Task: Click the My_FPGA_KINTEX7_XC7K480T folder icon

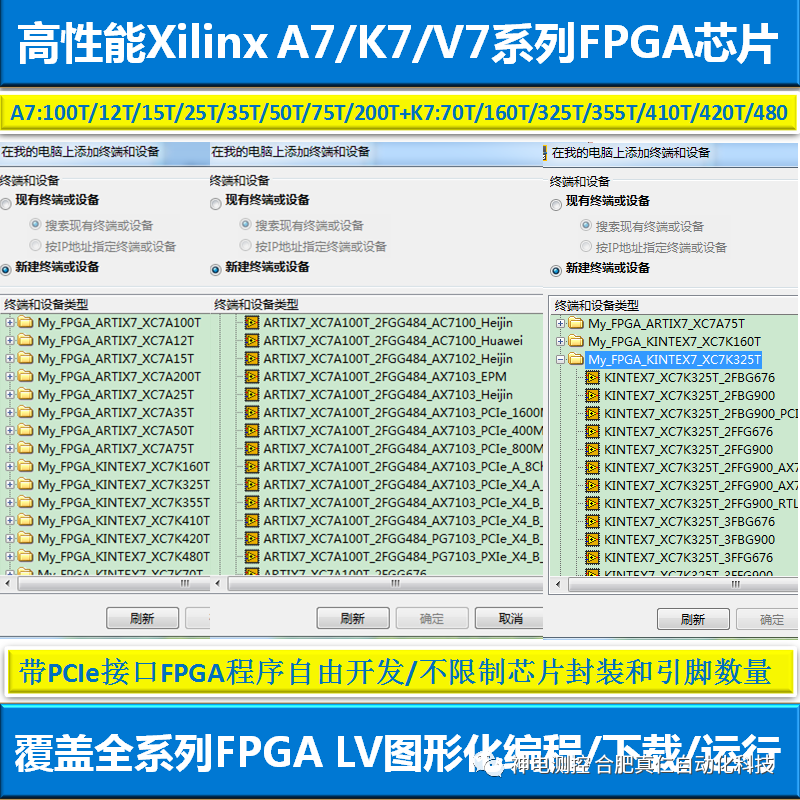Action: click(x=25, y=556)
